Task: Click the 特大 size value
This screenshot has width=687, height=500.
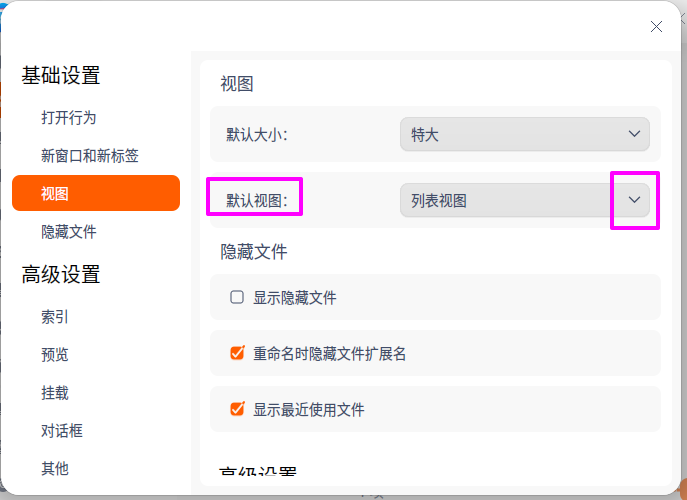Action: click(x=426, y=134)
